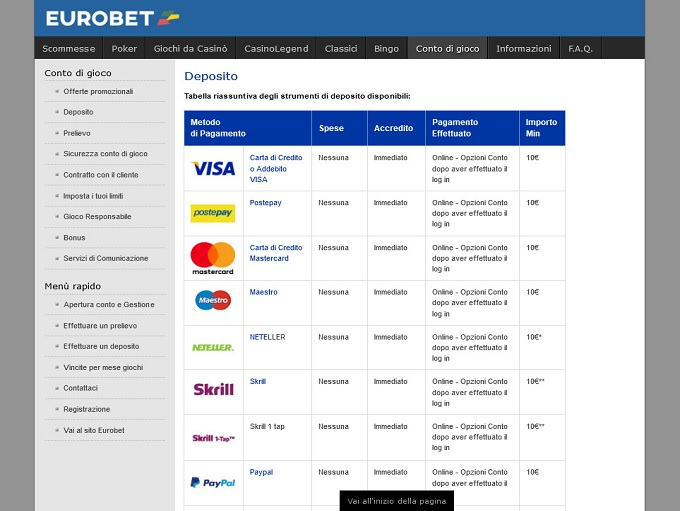Click the Maestro logo
This screenshot has width=680, height=511.
pos(212,300)
